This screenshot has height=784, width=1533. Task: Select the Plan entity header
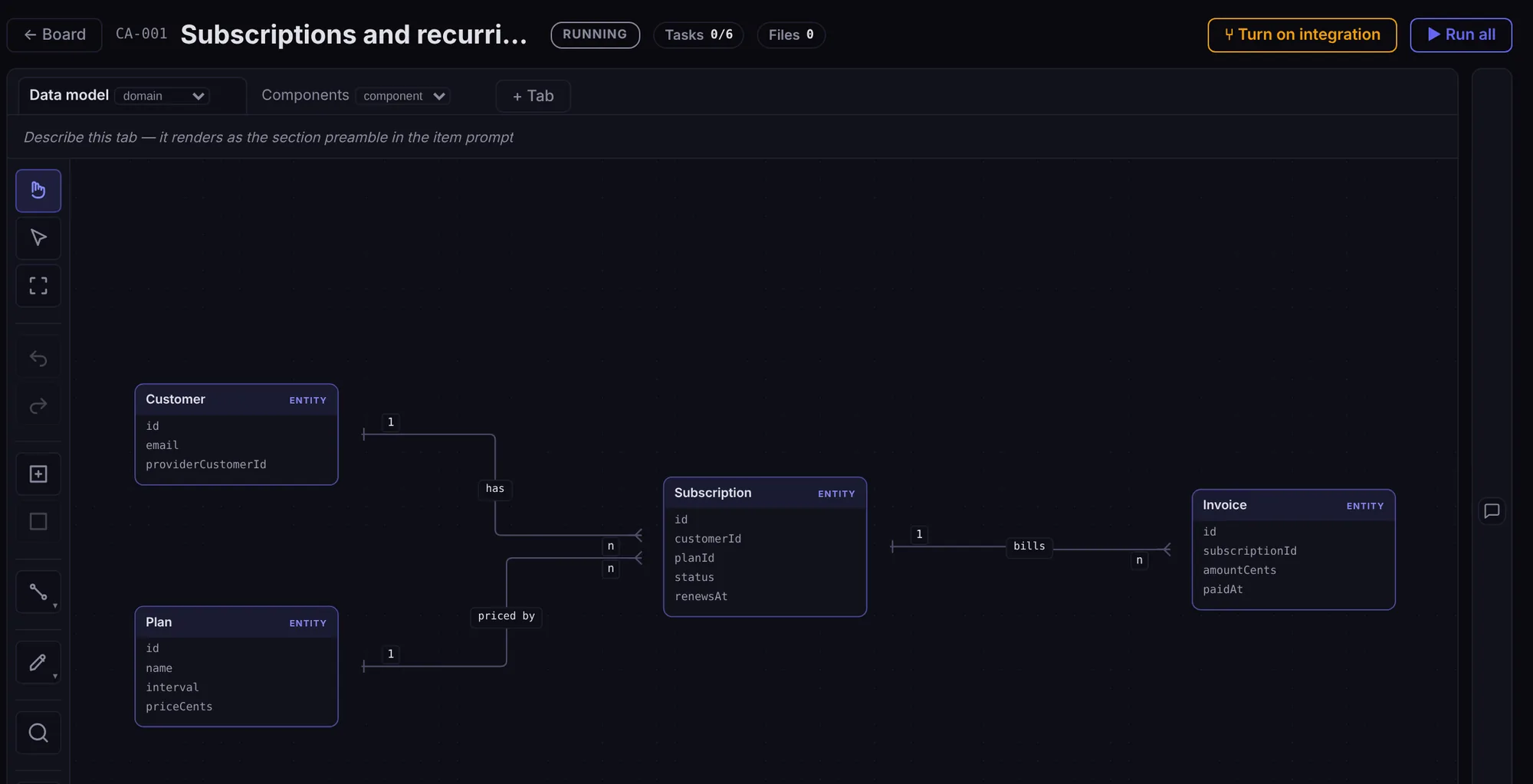click(236, 622)
